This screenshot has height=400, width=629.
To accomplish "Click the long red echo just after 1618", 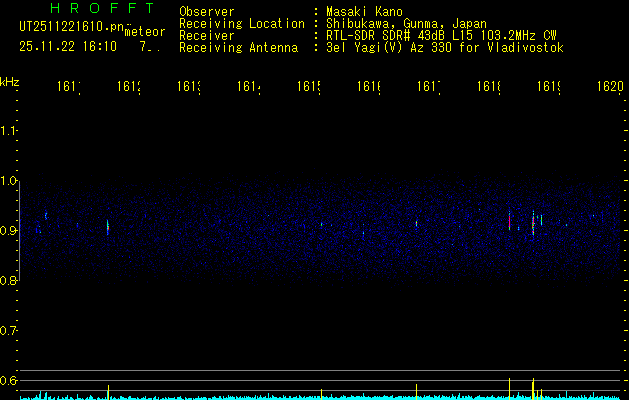I will tap(509, 221).
